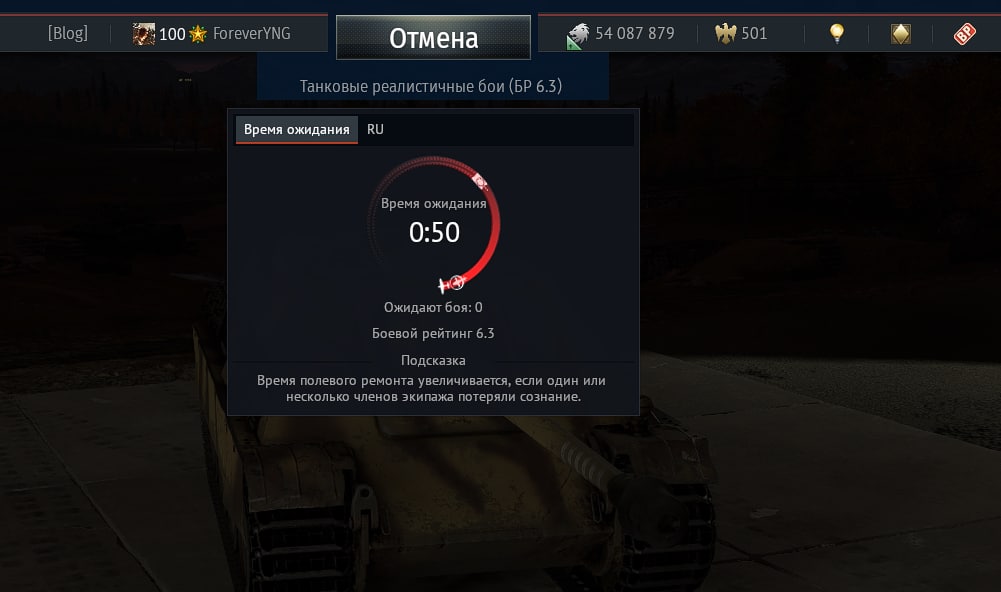Open the BP battle pass icon
The width and height of the screenshot is (1001, 592).
[965, 34]
